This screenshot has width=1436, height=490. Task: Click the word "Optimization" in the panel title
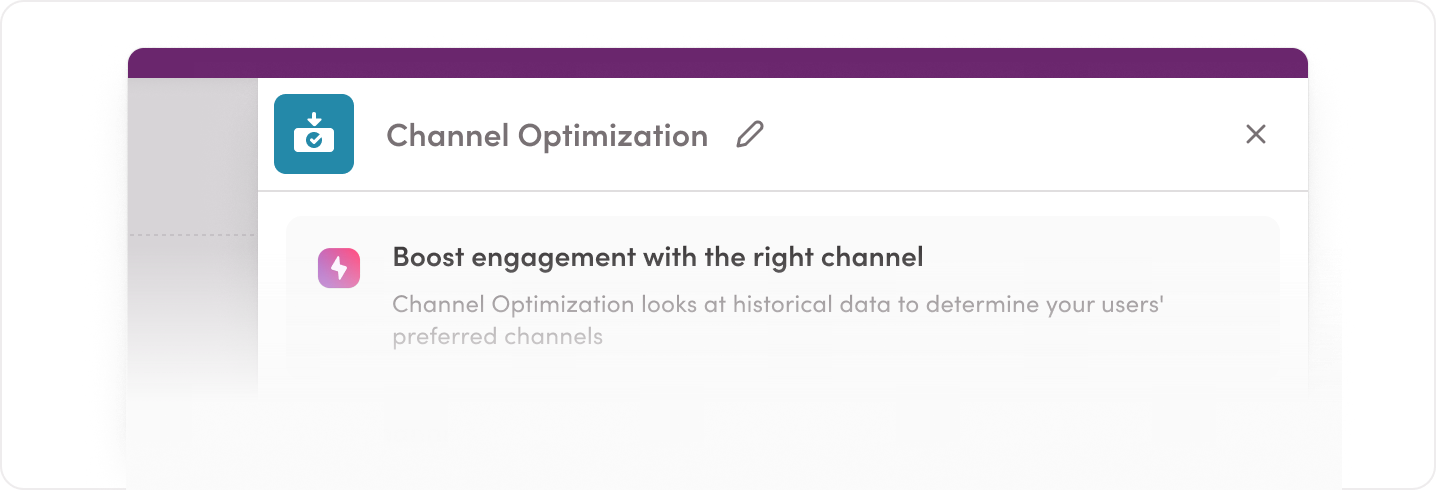(612, 135)
